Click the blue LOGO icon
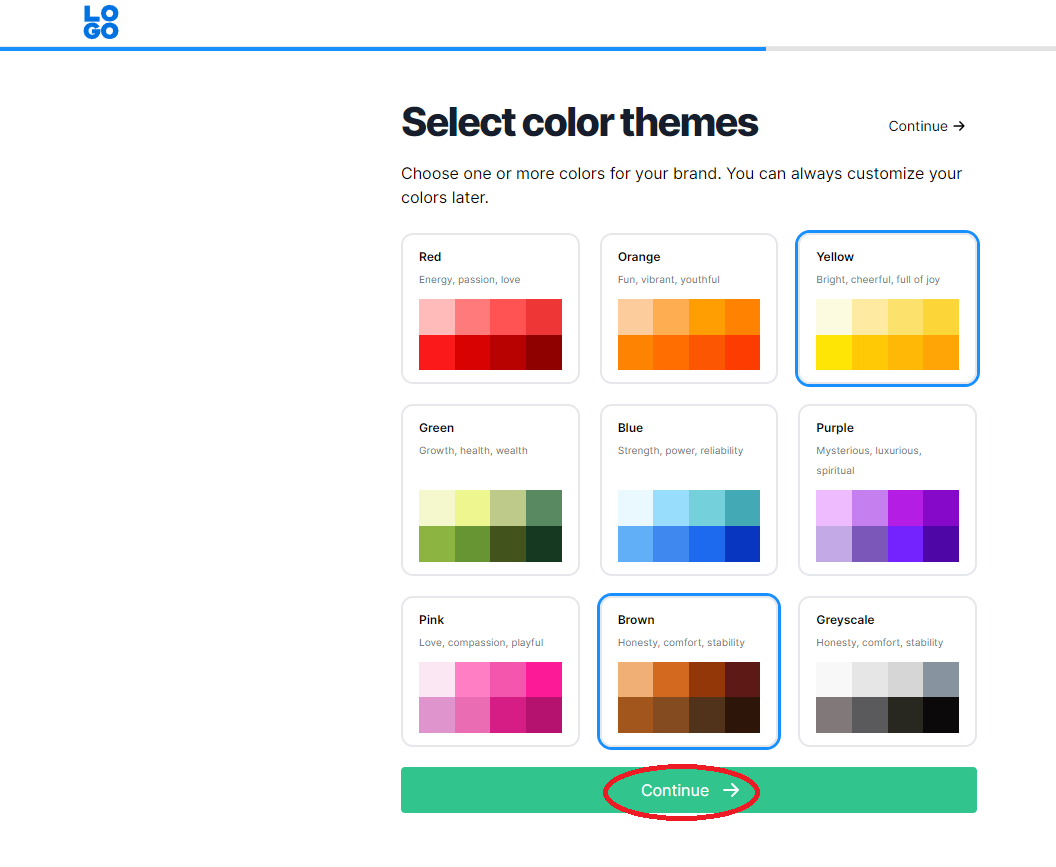The height and width of the screenshot is (867, 1056). (x=101, y=22)
